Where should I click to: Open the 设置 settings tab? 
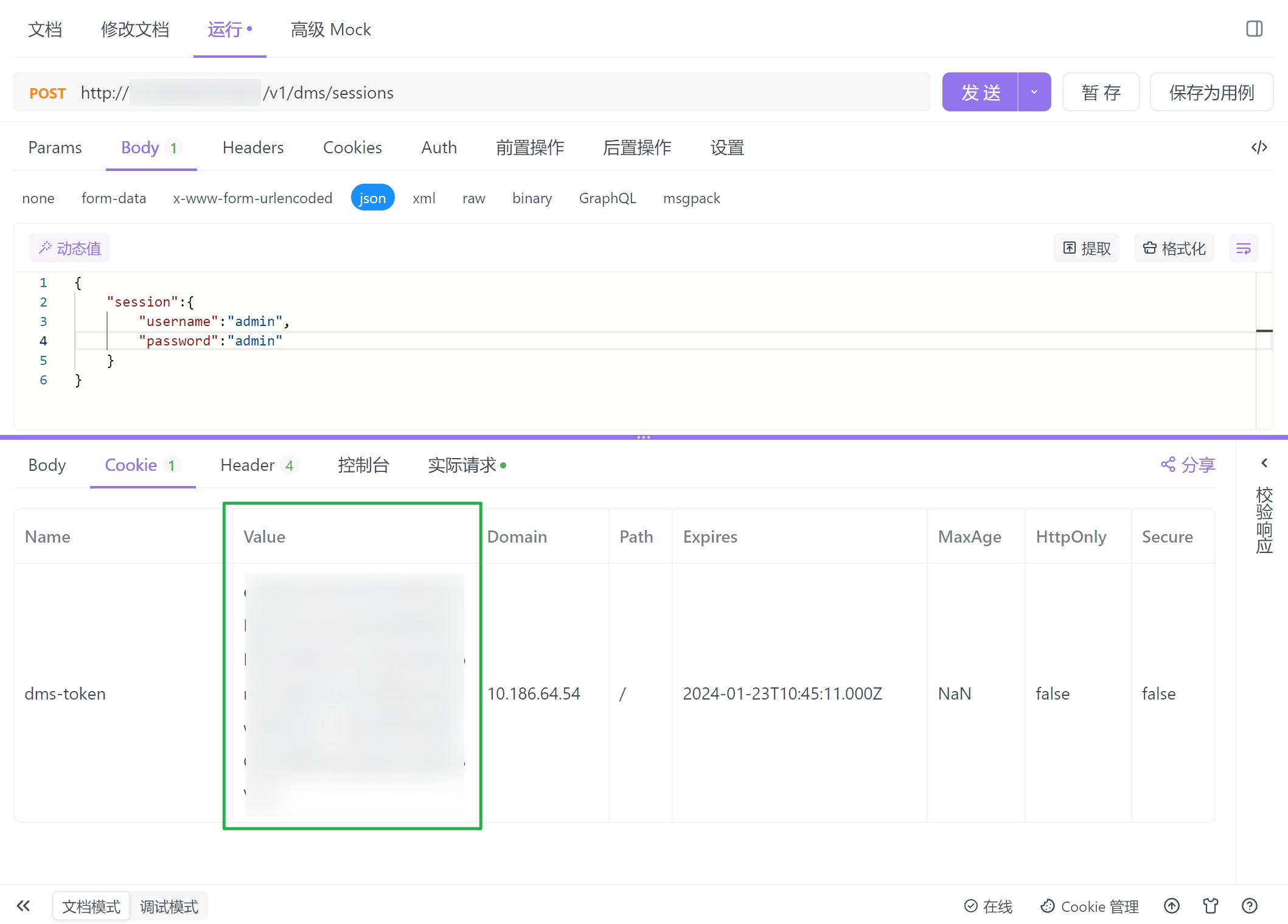(727, 147)
